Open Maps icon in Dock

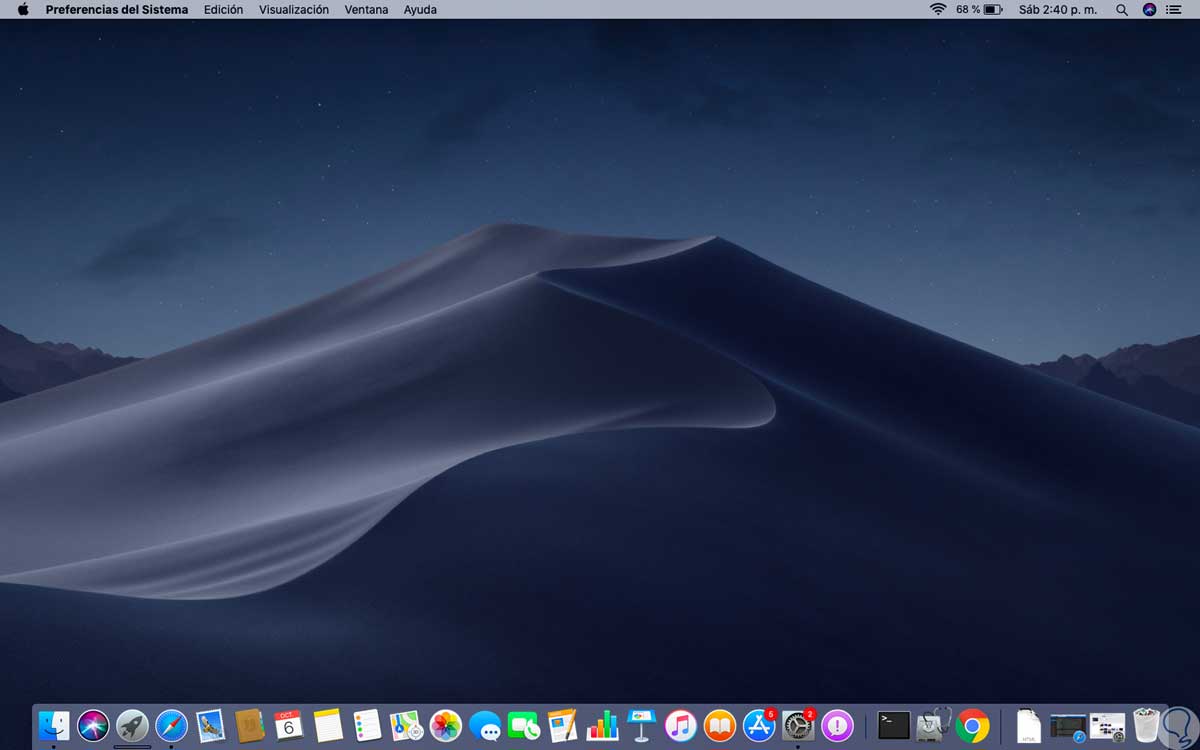point(406,726)
